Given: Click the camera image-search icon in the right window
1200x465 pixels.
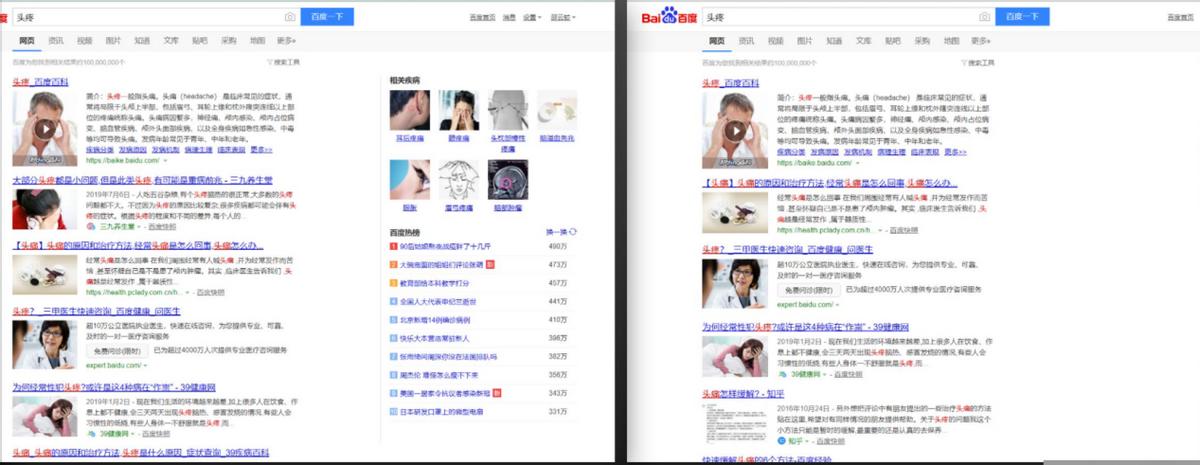Looking at the screenshot, I should pyautogui.click(x=984, y=17).
